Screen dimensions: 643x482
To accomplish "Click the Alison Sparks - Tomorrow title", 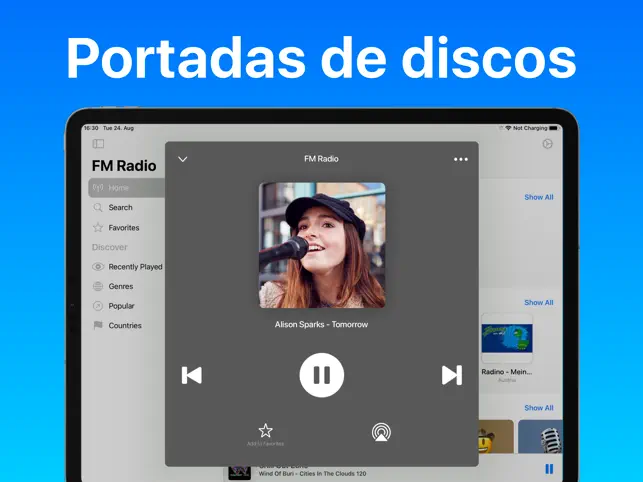I will (x=322, y=324).
